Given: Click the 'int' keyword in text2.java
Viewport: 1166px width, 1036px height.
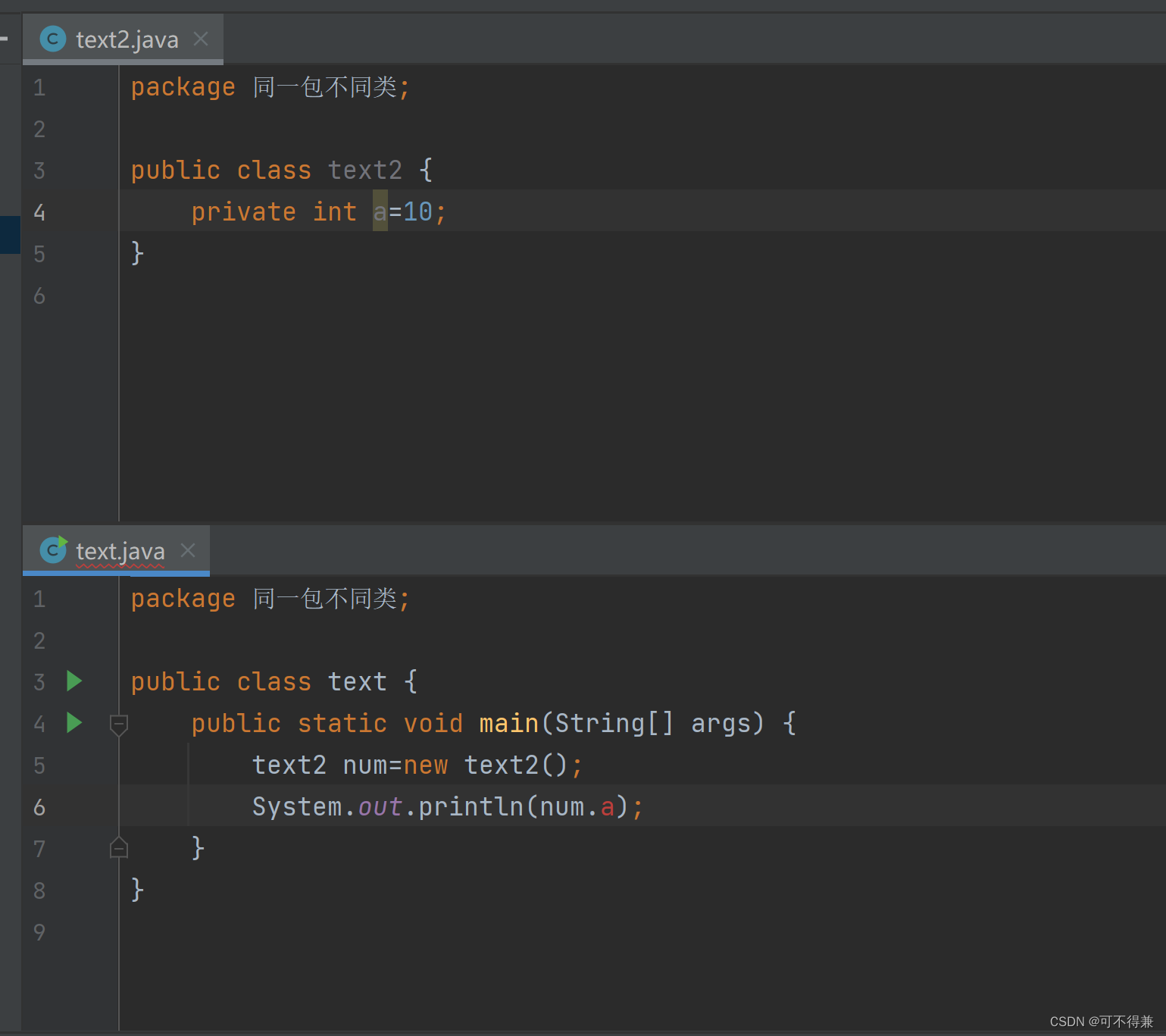Looking at the screenshot, I should pos(334,211).
